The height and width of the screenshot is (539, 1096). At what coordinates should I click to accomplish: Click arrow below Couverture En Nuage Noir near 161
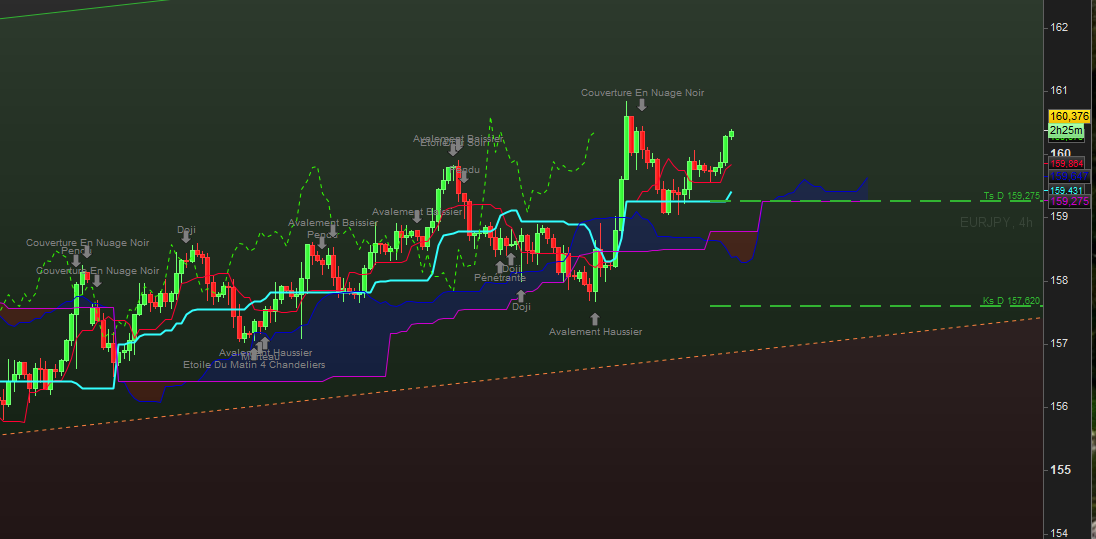pos(642,105)
